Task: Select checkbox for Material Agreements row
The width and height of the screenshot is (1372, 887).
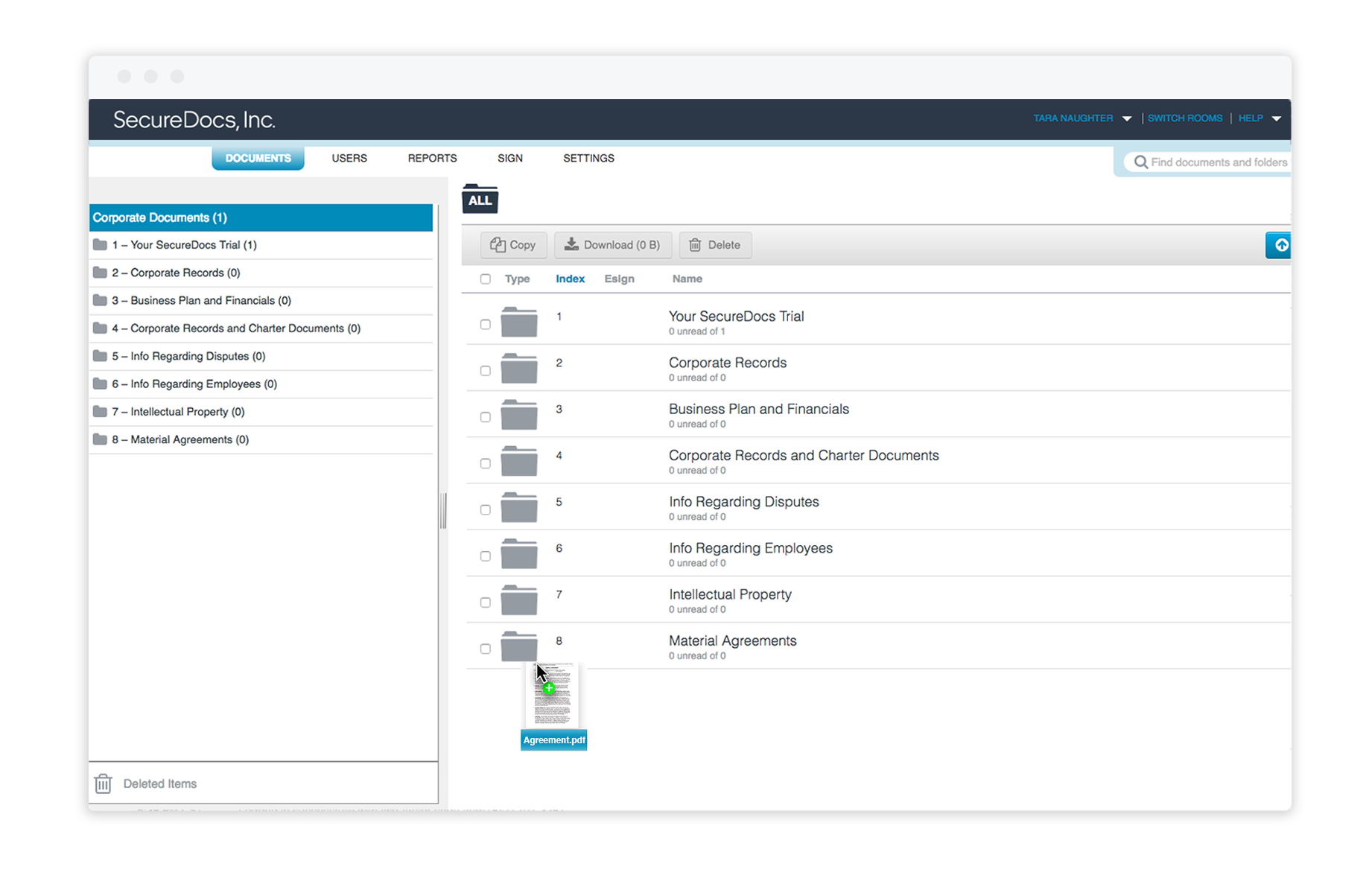Action: tap(486, 649)
